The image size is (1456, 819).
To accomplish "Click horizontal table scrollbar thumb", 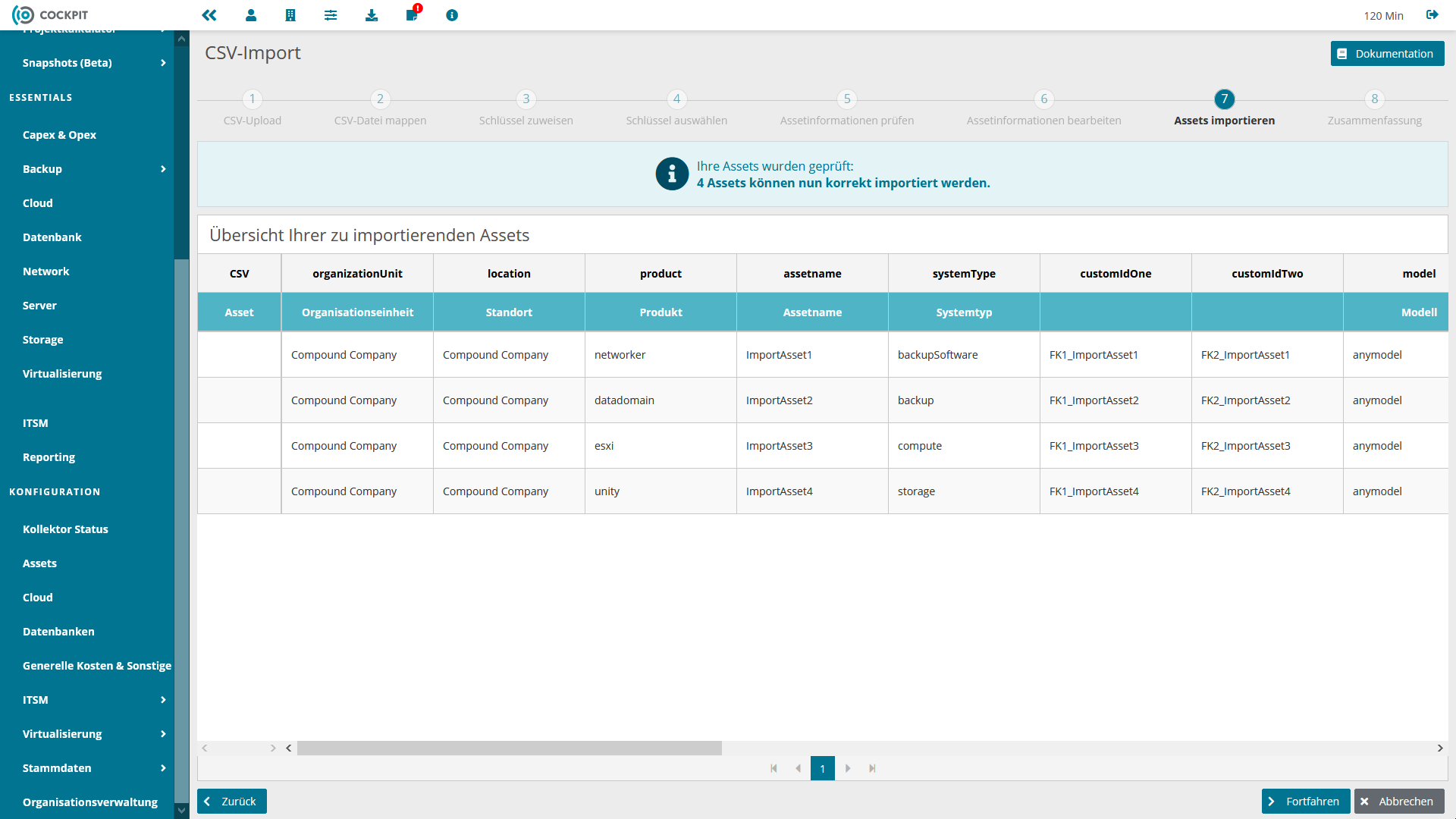I will pyautogui.click(x=509, y=748).
